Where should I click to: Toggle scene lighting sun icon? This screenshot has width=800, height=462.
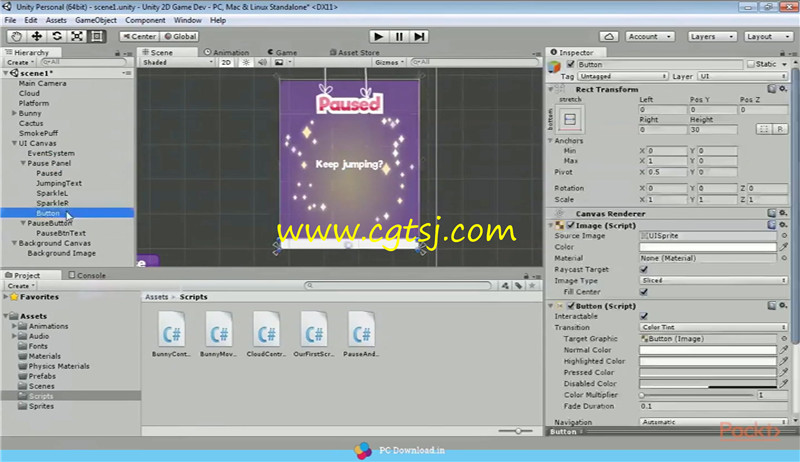[246, 62]
